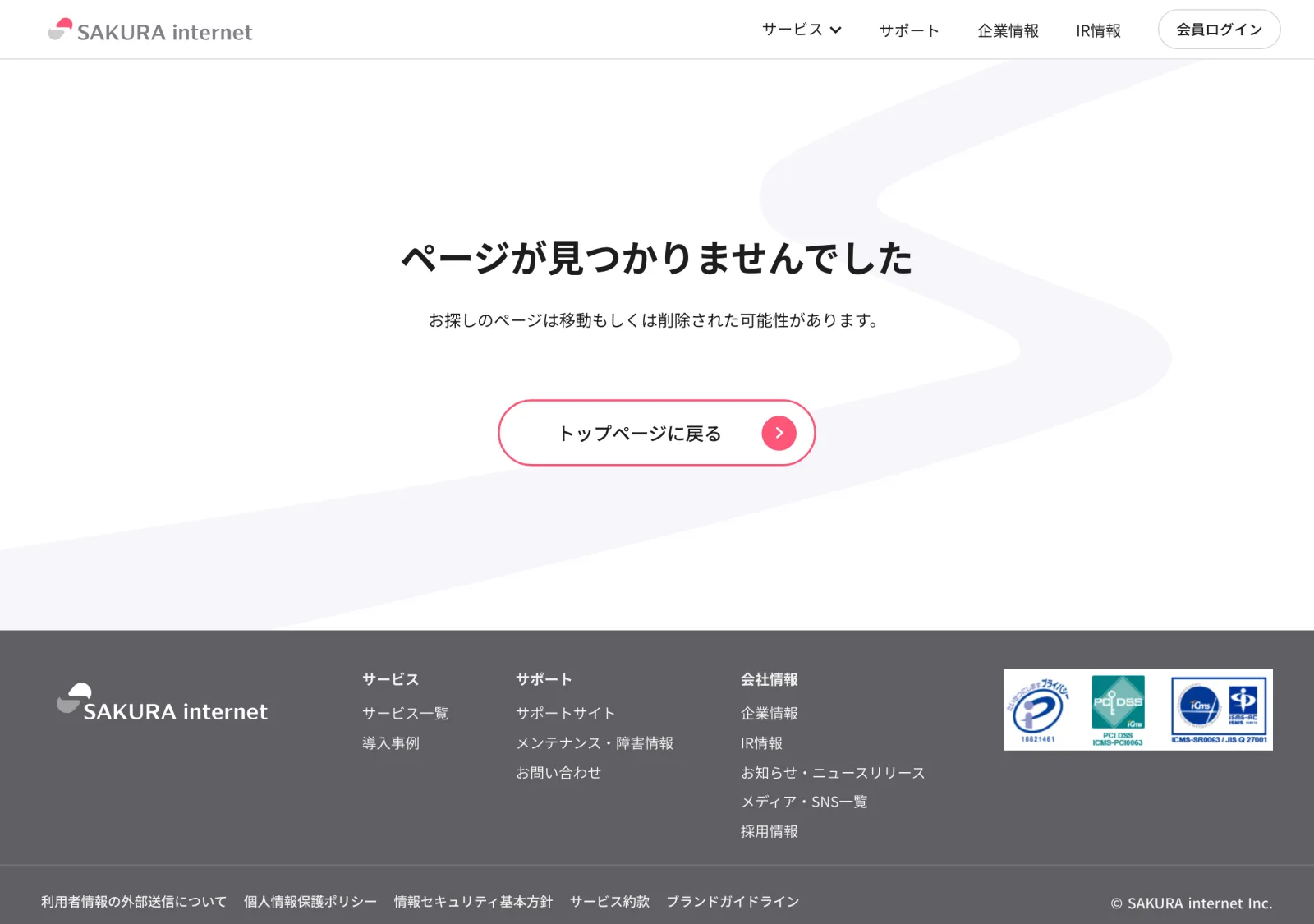Open 個人情報保護ポリシー link
1314x924 pixels.
[x=310, y=901]
